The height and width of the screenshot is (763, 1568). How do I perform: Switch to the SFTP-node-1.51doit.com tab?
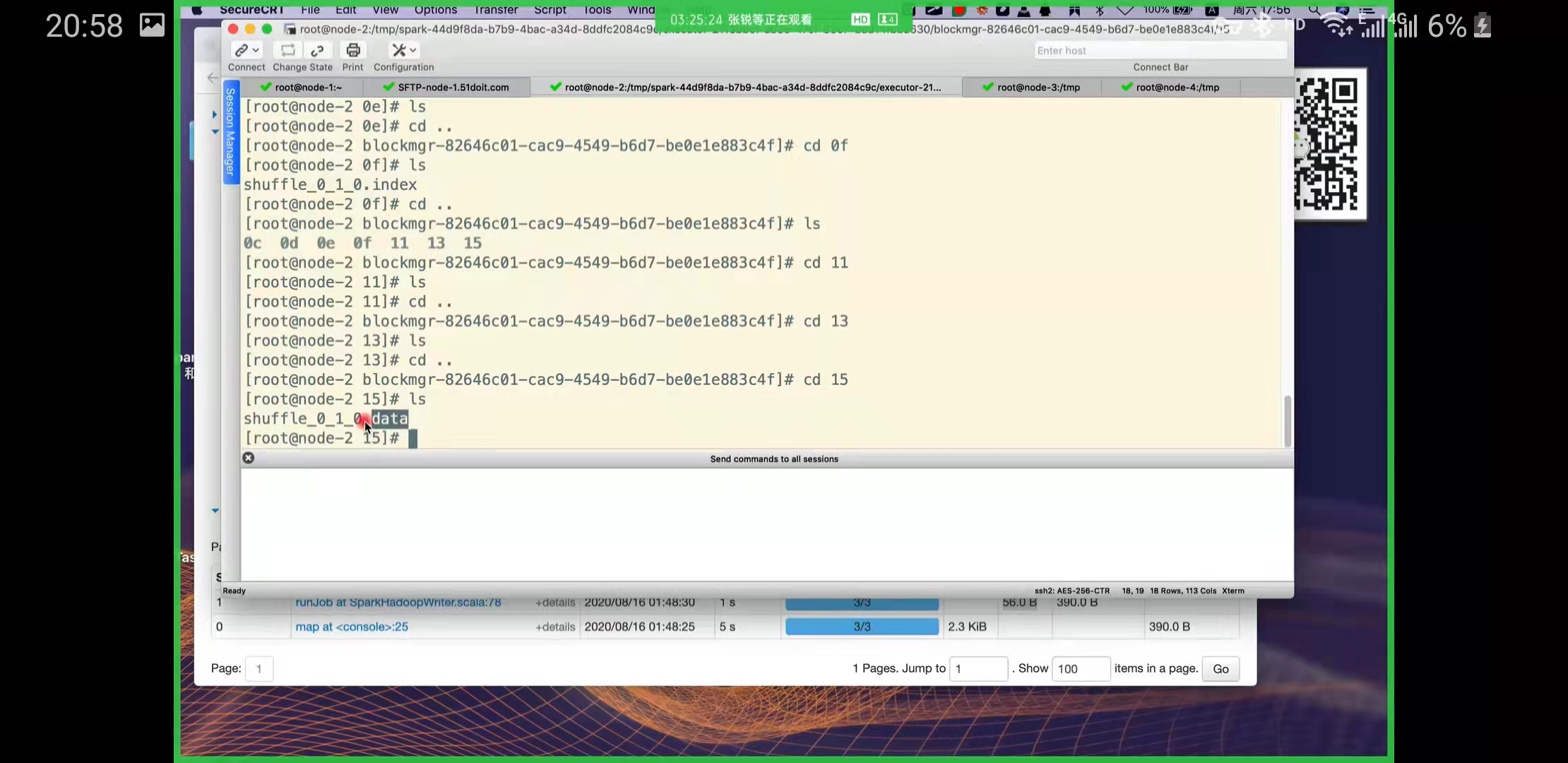coord(452,88)
